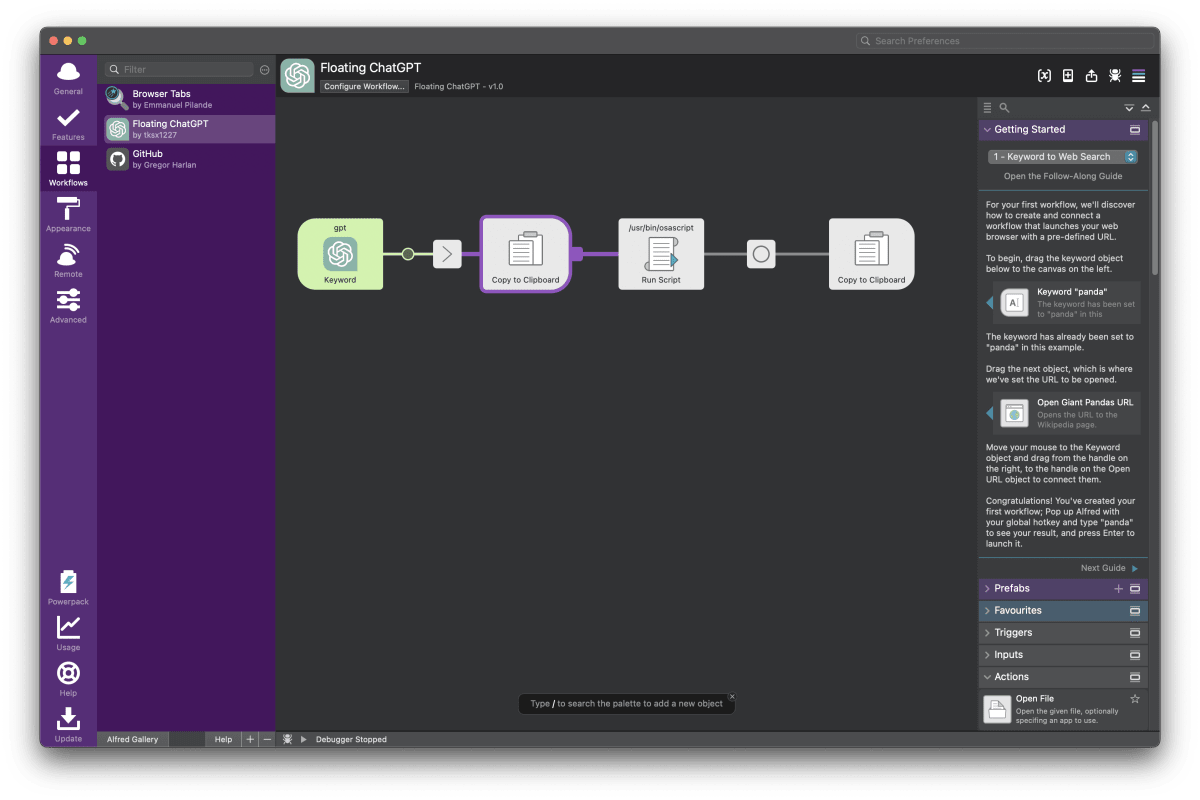Open the Appearance settings
1200x800 pixels.
point(68,215)
